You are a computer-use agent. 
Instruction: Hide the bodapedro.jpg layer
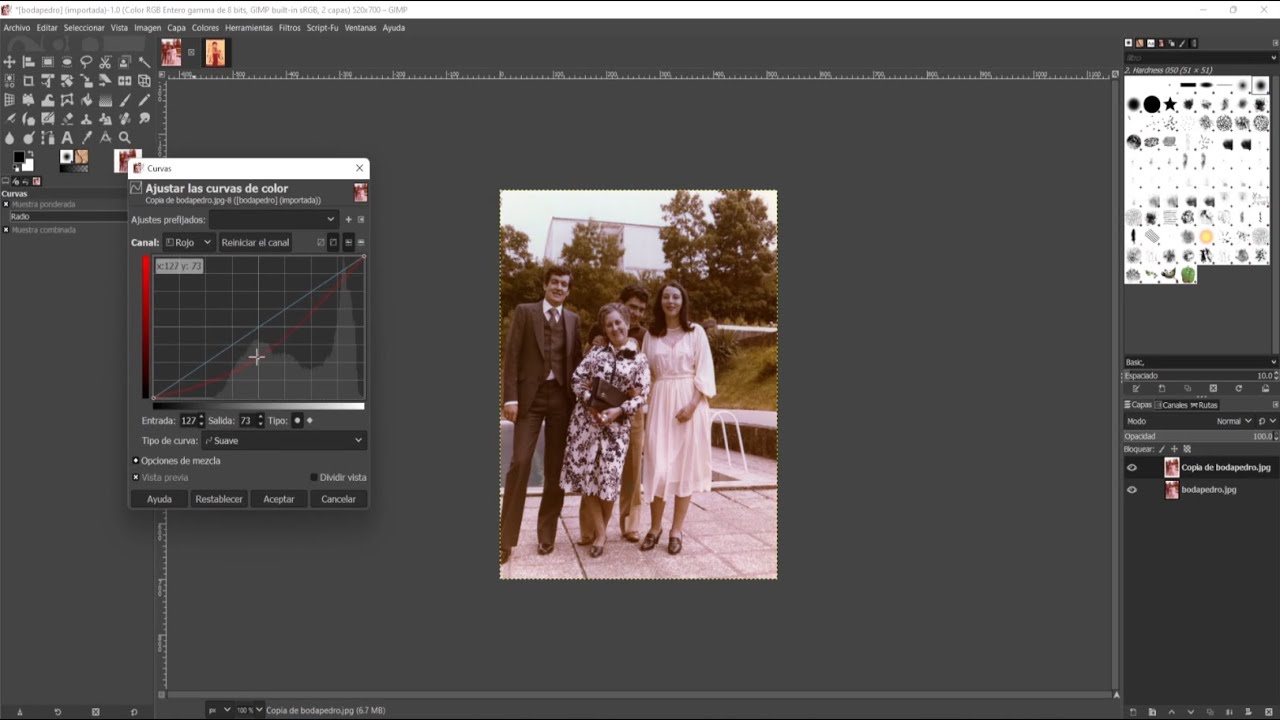[1132, 490]
